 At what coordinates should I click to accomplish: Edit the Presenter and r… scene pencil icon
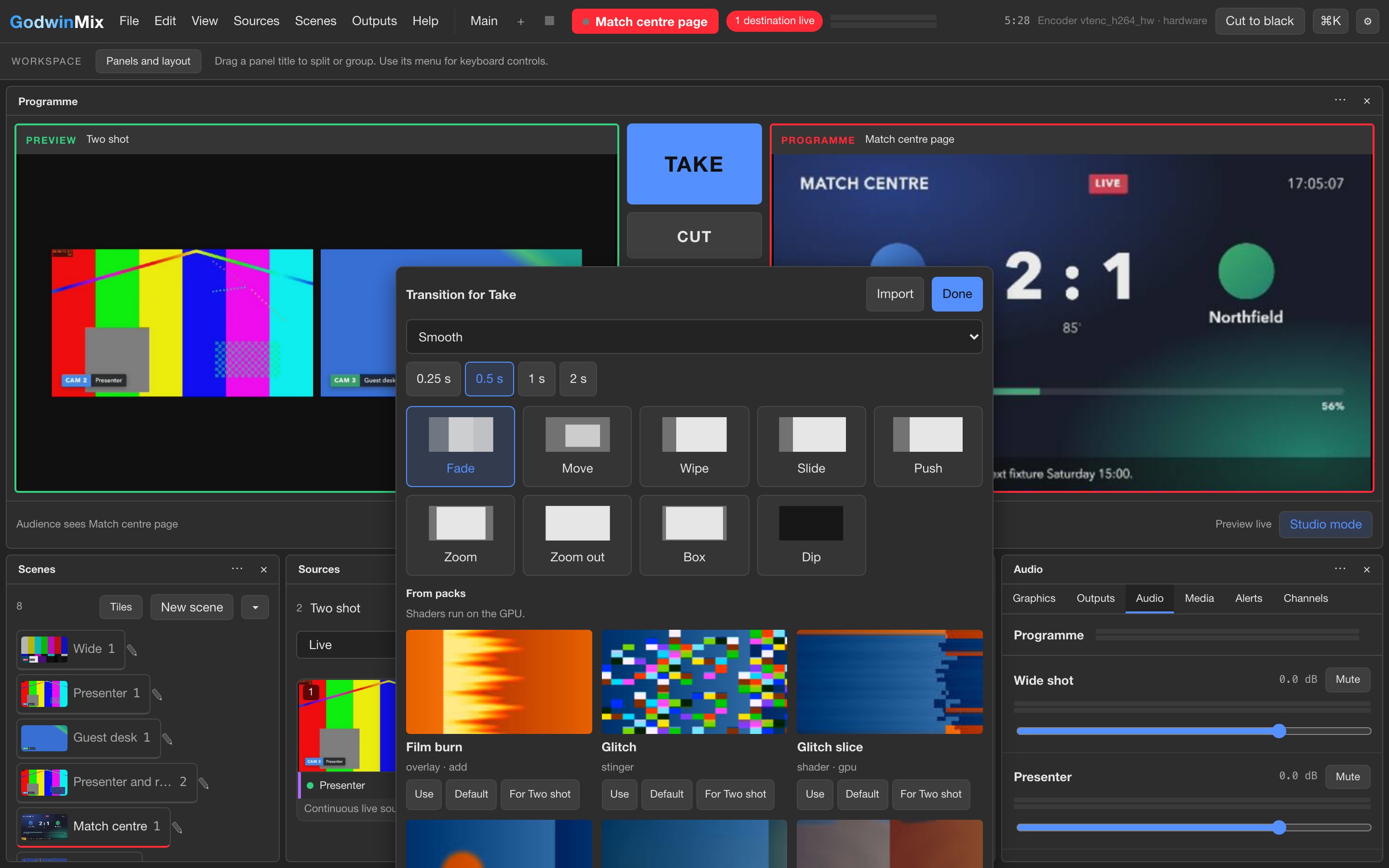coord(204,783)
